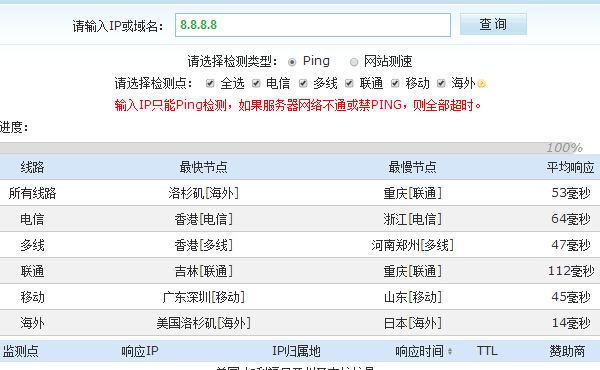Click the help icon next to 海外

(481, 83)
